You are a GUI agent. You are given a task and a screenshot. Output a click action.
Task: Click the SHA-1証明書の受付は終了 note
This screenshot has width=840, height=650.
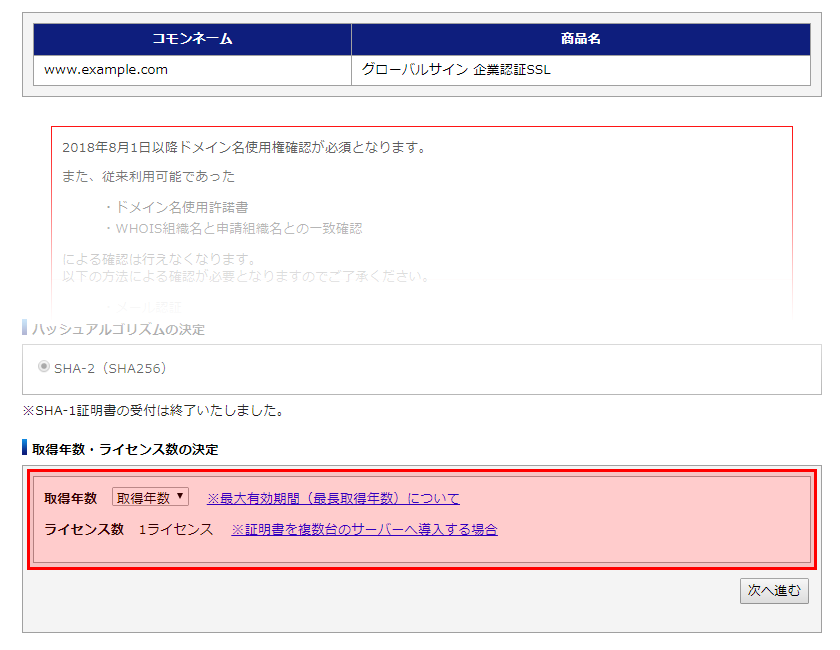(153, 410)
